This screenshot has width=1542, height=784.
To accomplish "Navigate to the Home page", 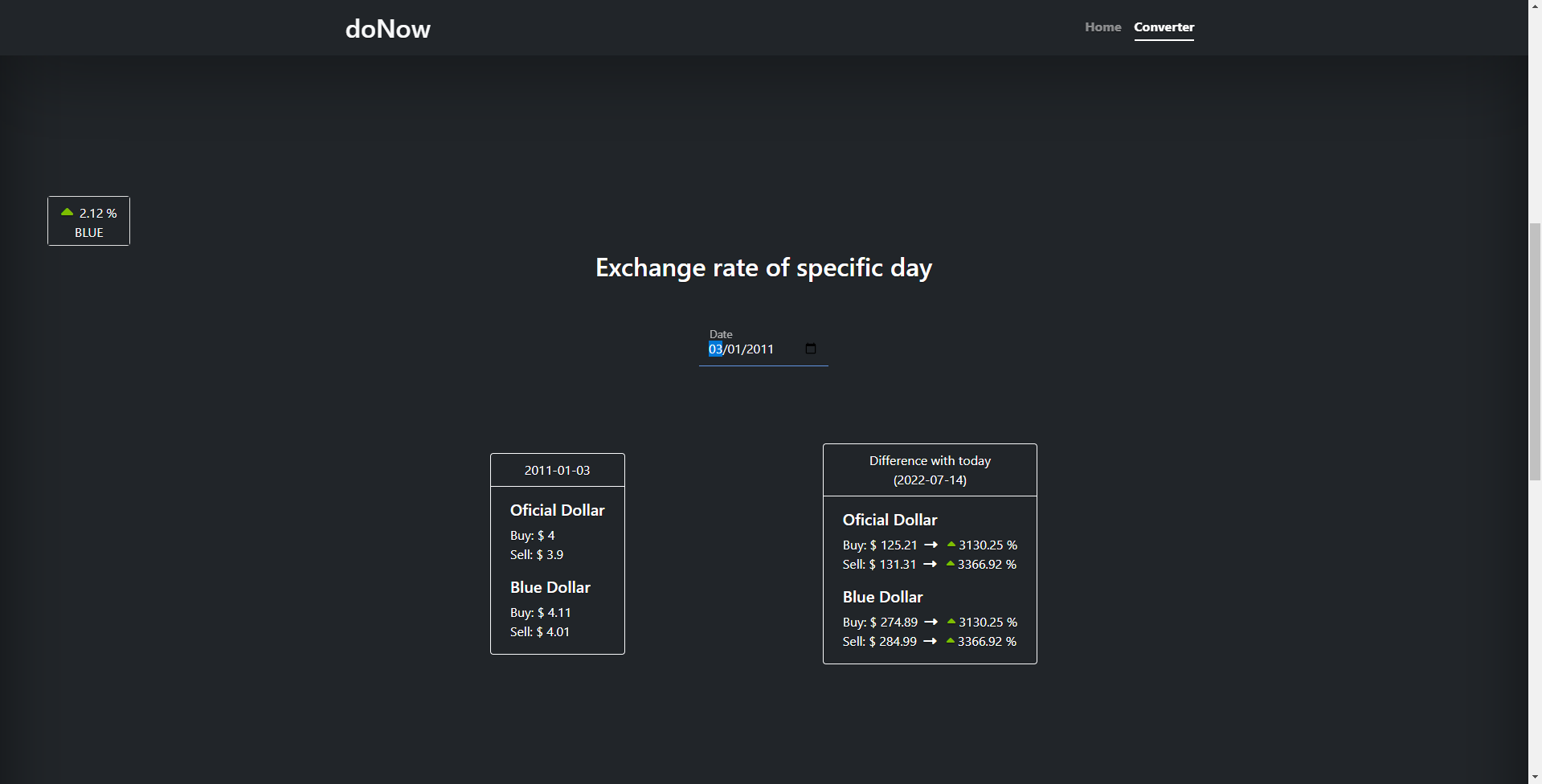I will 1102,27.
